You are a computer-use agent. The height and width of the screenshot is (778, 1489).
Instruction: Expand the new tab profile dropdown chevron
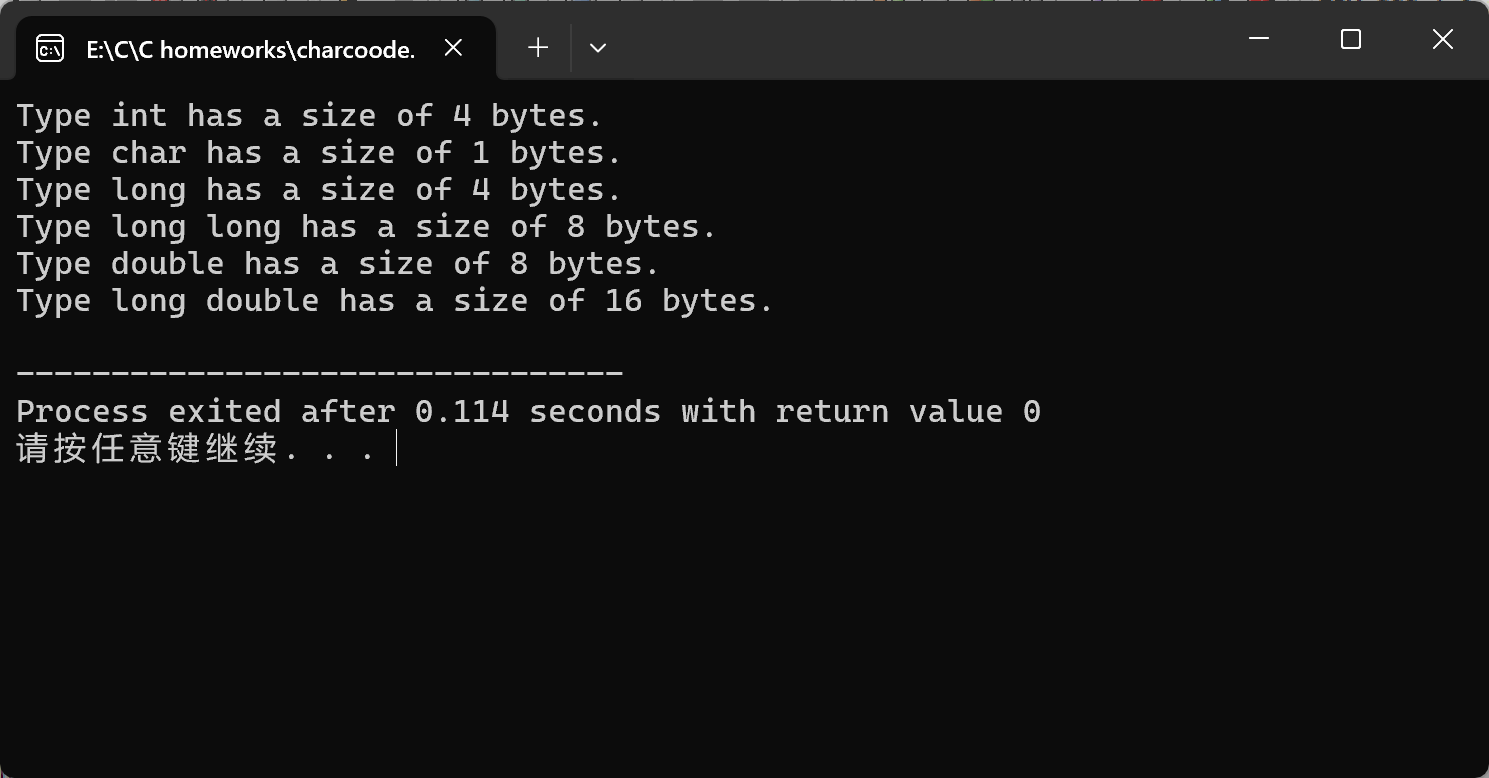coord(598,47)
